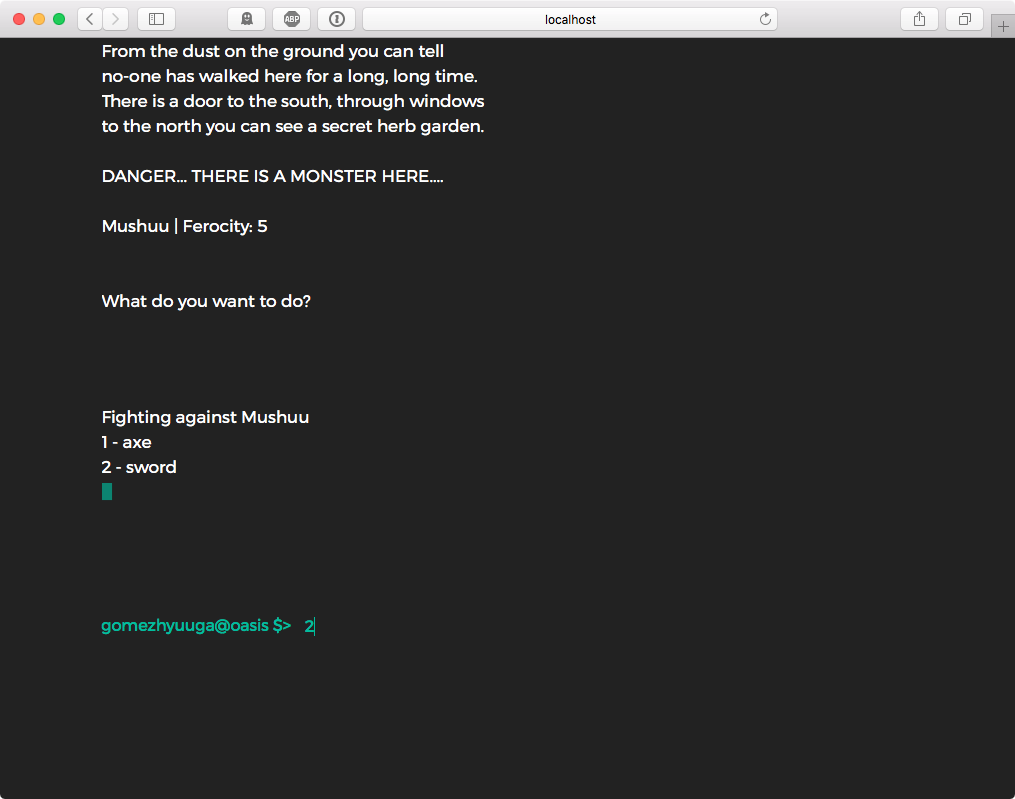
Task: Open the Adblock Plus extension
Action: 291,19
